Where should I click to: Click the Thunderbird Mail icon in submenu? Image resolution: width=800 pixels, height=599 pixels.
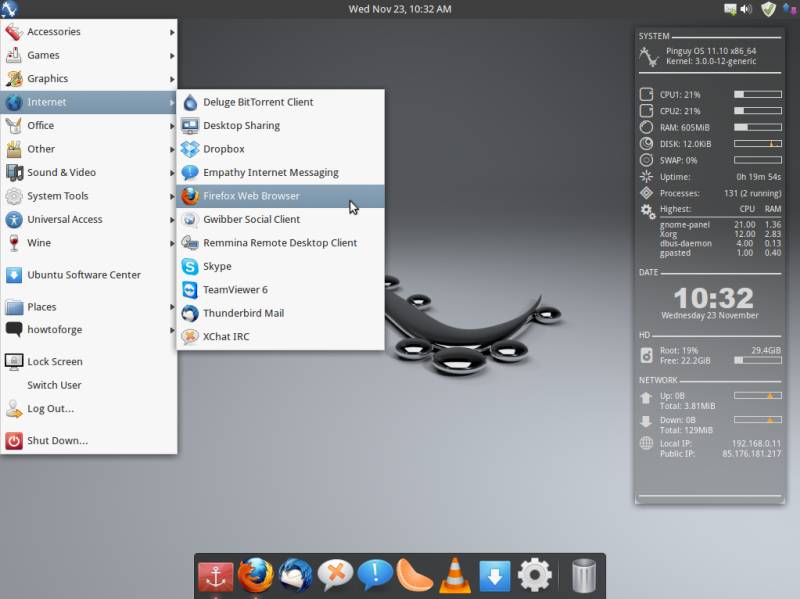[x=190, y=313]
